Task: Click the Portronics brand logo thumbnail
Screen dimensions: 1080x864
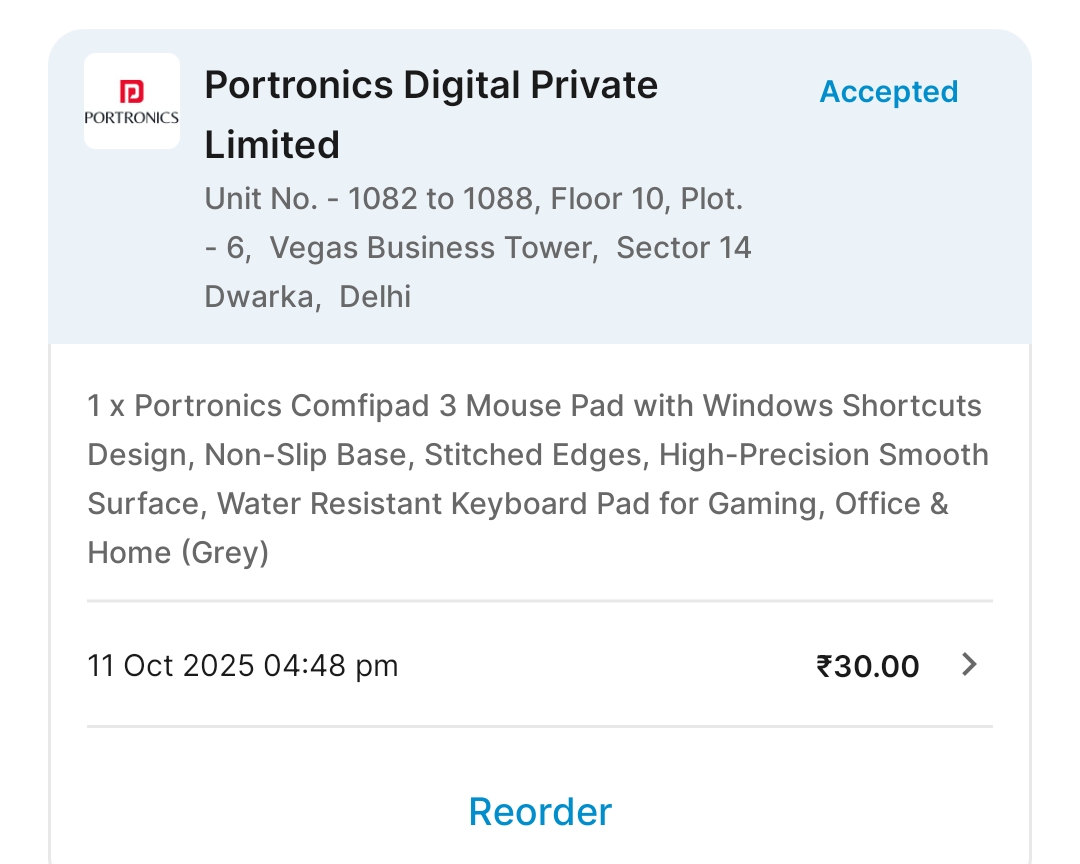Action: pos(132,101)
